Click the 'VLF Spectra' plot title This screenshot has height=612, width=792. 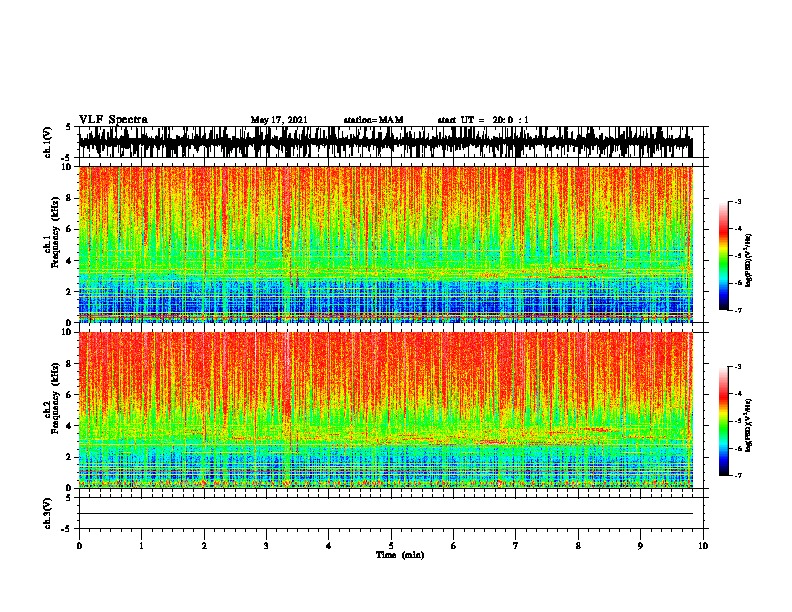click(x=113, y=120)
